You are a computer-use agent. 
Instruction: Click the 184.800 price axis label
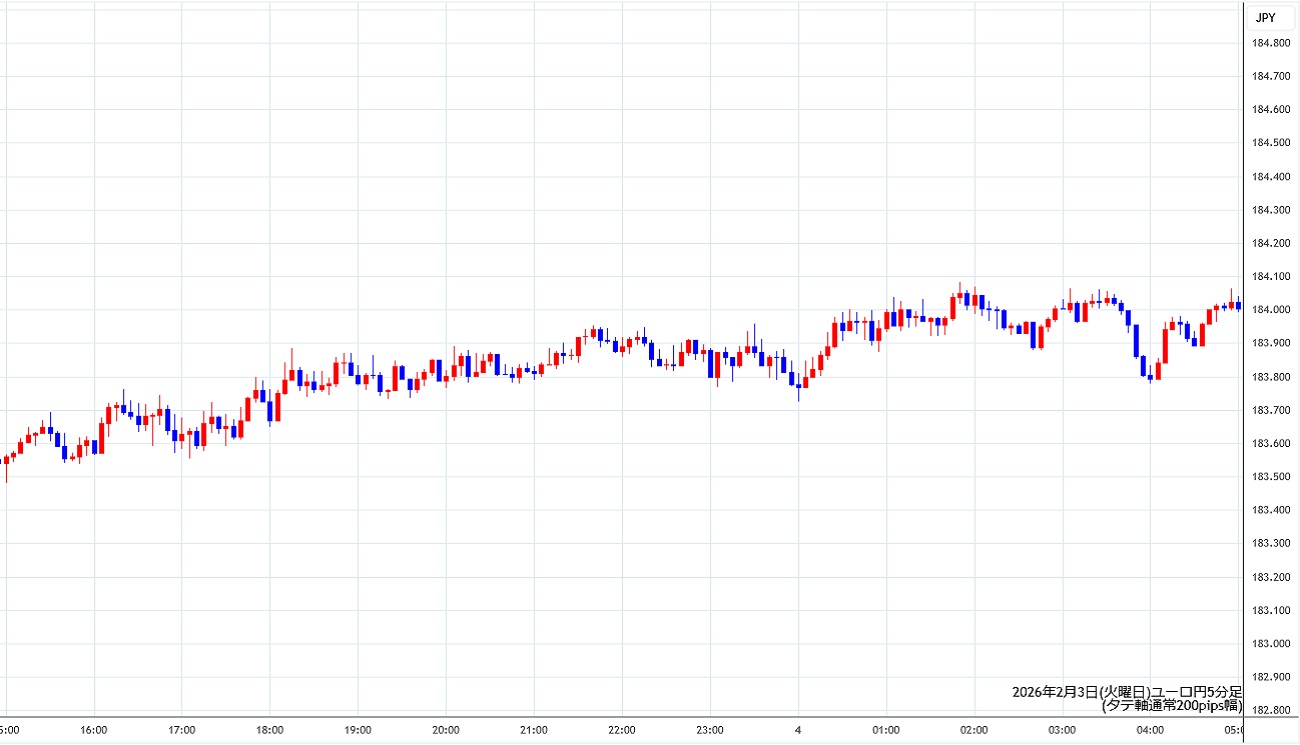coord(1270,42)
